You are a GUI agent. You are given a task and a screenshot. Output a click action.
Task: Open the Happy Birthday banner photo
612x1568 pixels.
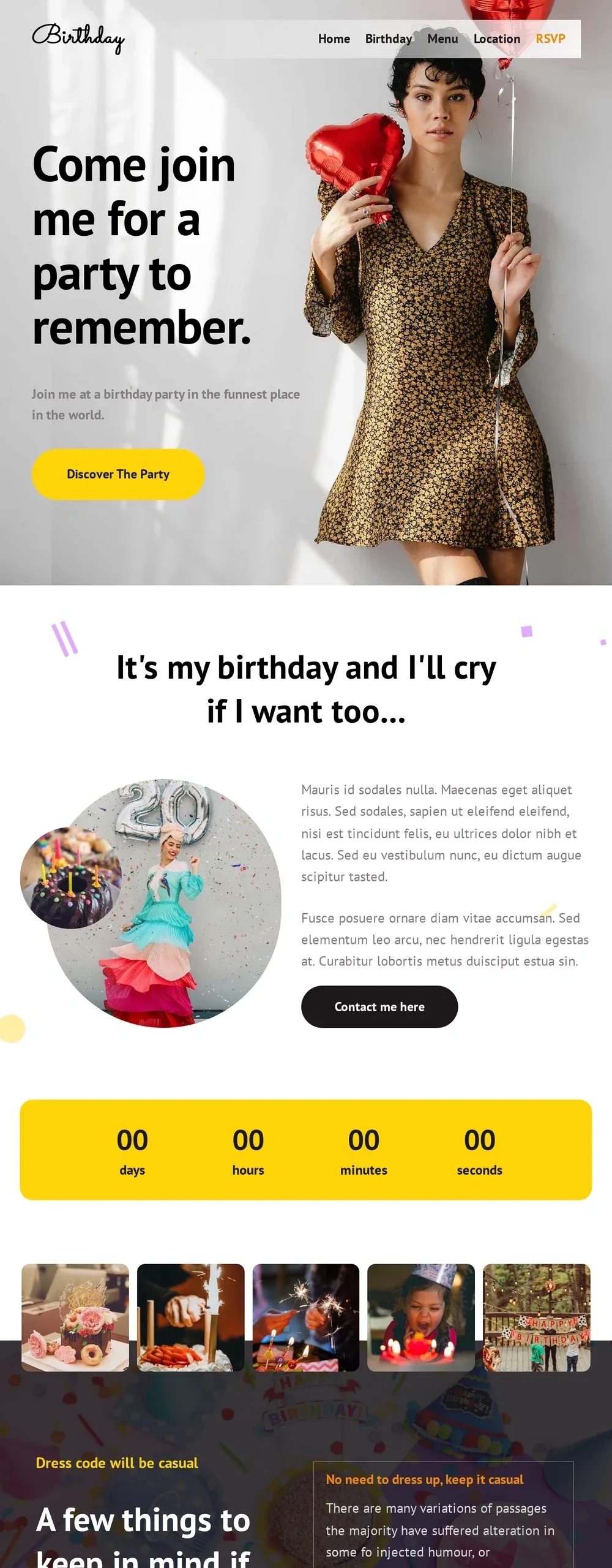(537, 1317)
